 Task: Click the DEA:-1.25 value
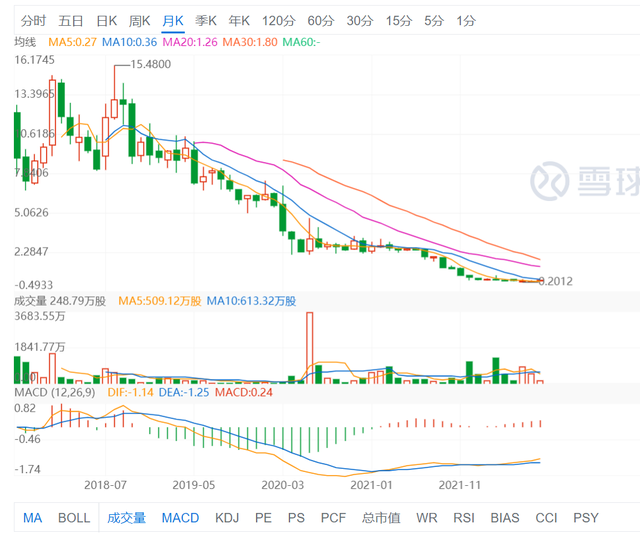point(184,393)
